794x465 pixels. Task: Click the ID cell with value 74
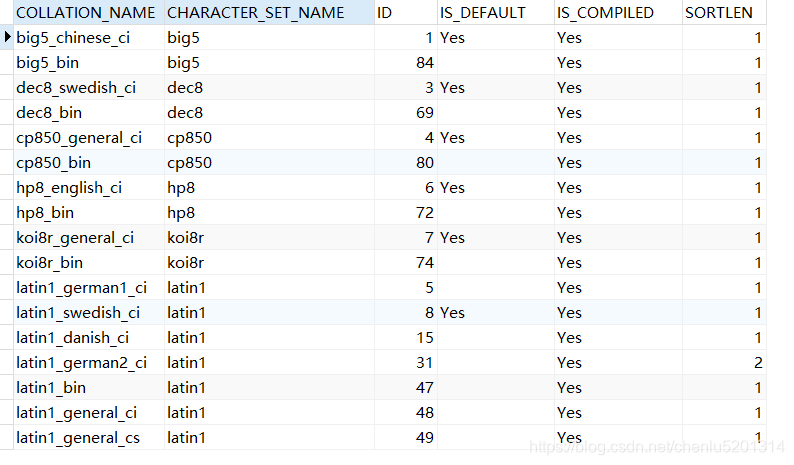[406, 262]
